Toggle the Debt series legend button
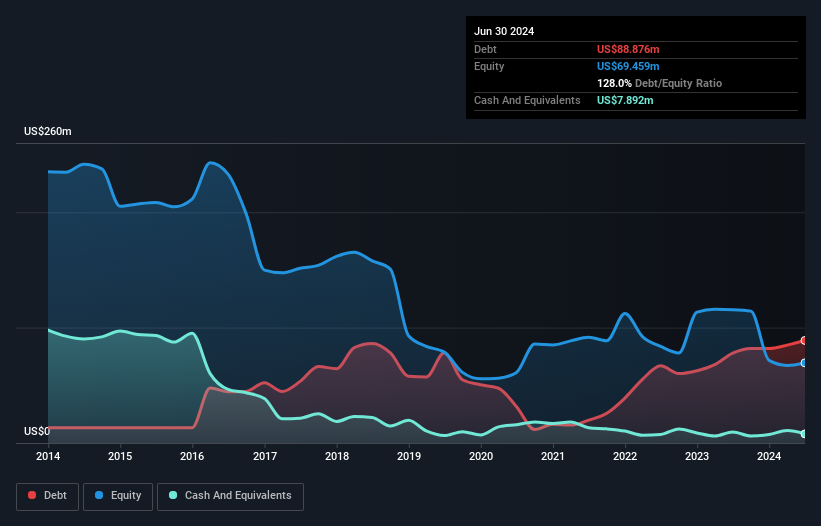This screenshot has height=526, width=821. click(48, 496)
